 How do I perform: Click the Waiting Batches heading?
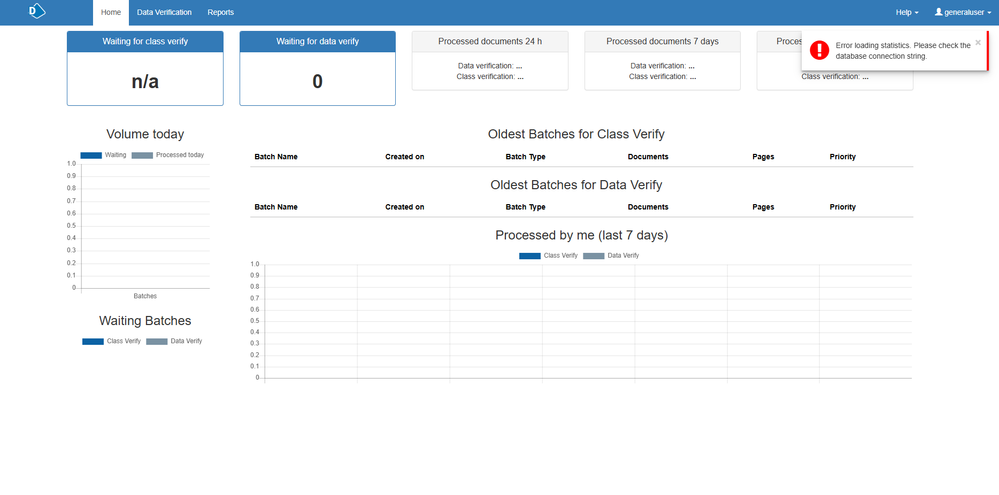pyautogui.click(x=145, y=321)
